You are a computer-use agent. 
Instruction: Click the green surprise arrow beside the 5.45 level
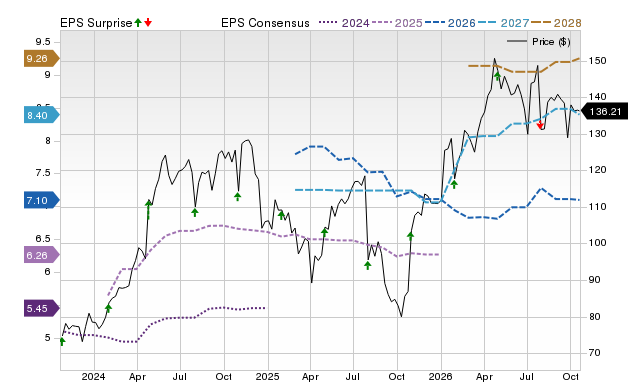pyautogui.click(x=108, y=308)
